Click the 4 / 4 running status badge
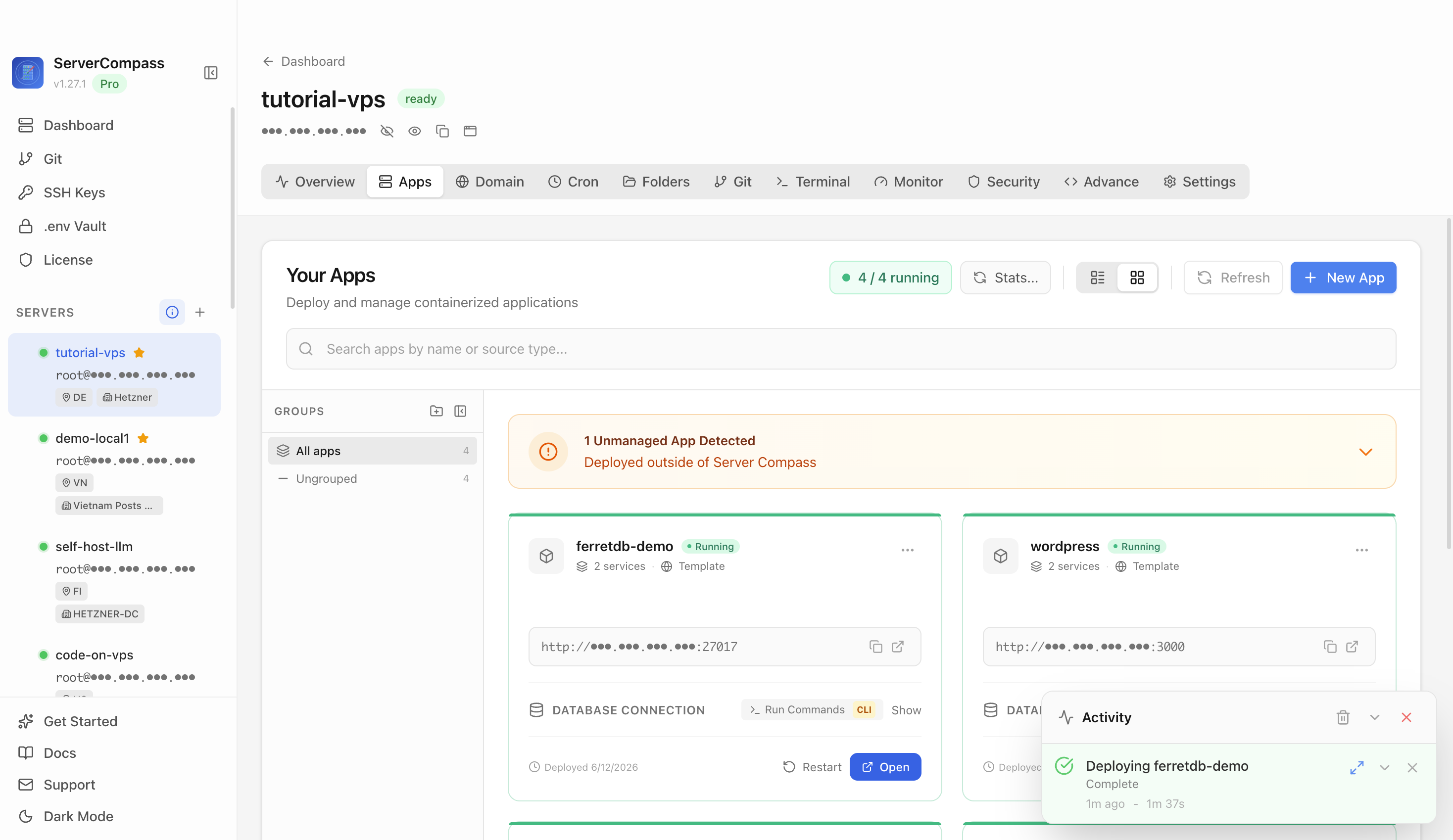The image size is (1453, 840). pyautogui.click(x=891, y=278)
